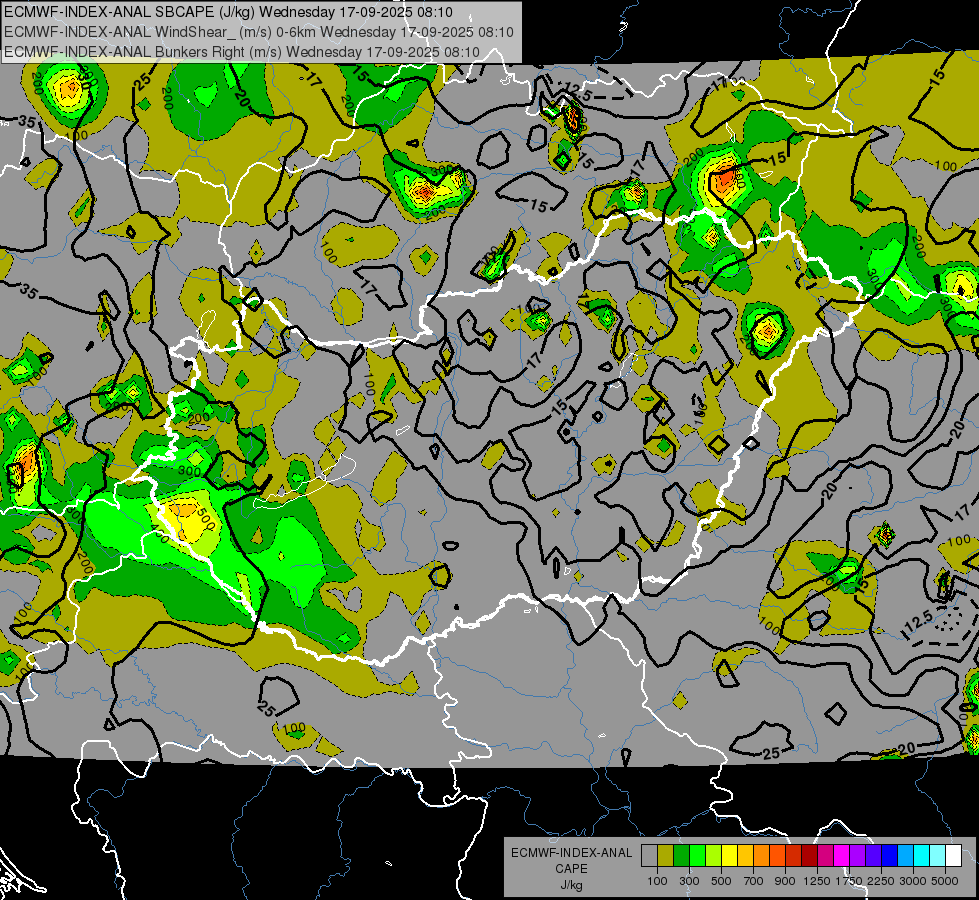Click the CAPE label in the legend
The height and width of the screenshot is (900, 979).
[571, 869]
